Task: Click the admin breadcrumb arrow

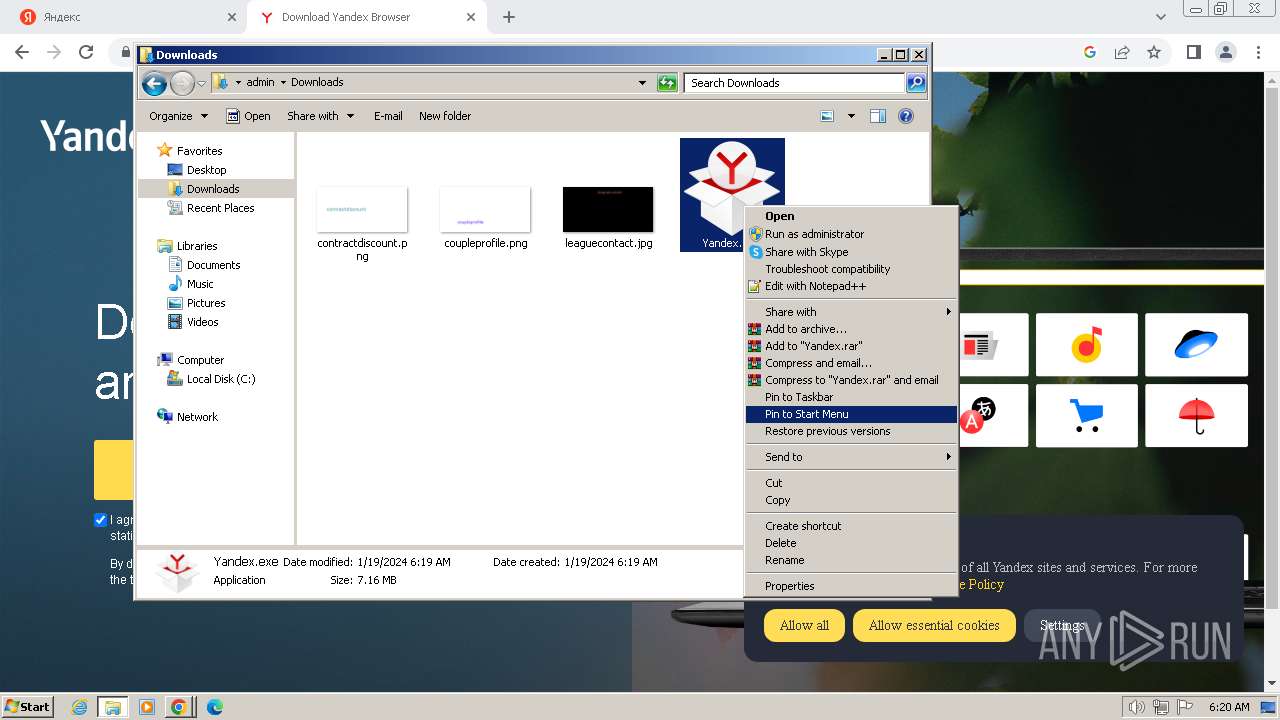Action: pos(283,82)
